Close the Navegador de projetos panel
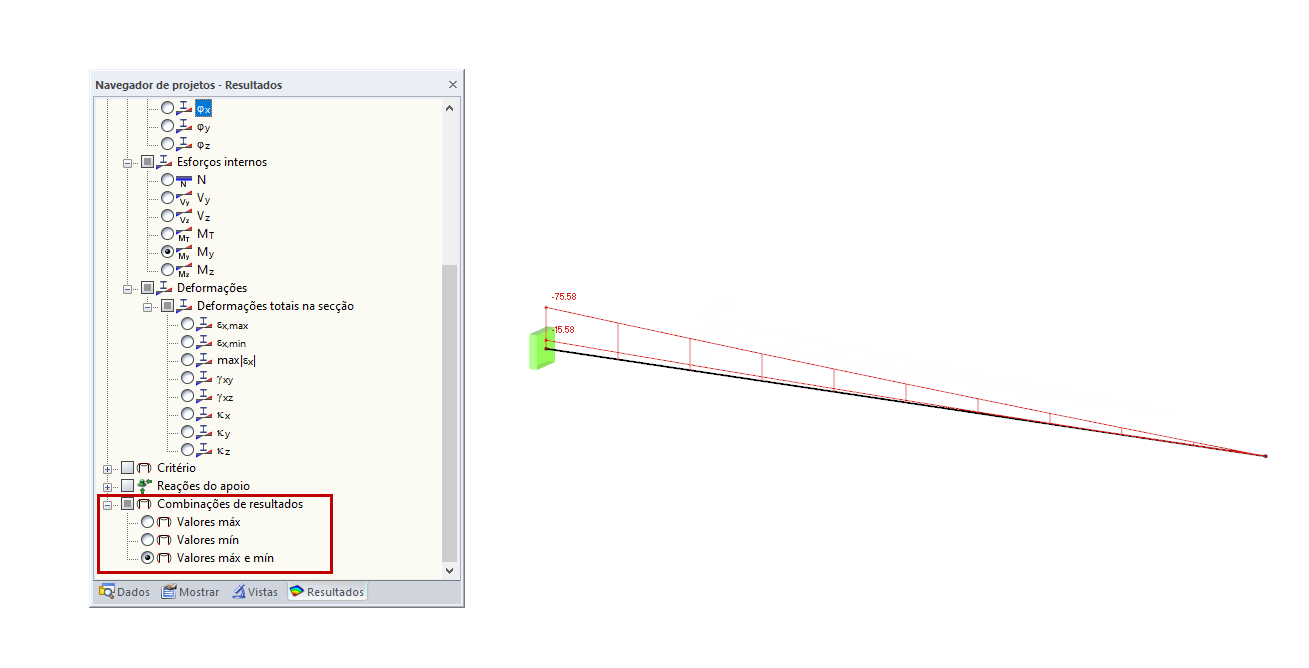This screenshot has height=668, width=1309. (452, 85)
